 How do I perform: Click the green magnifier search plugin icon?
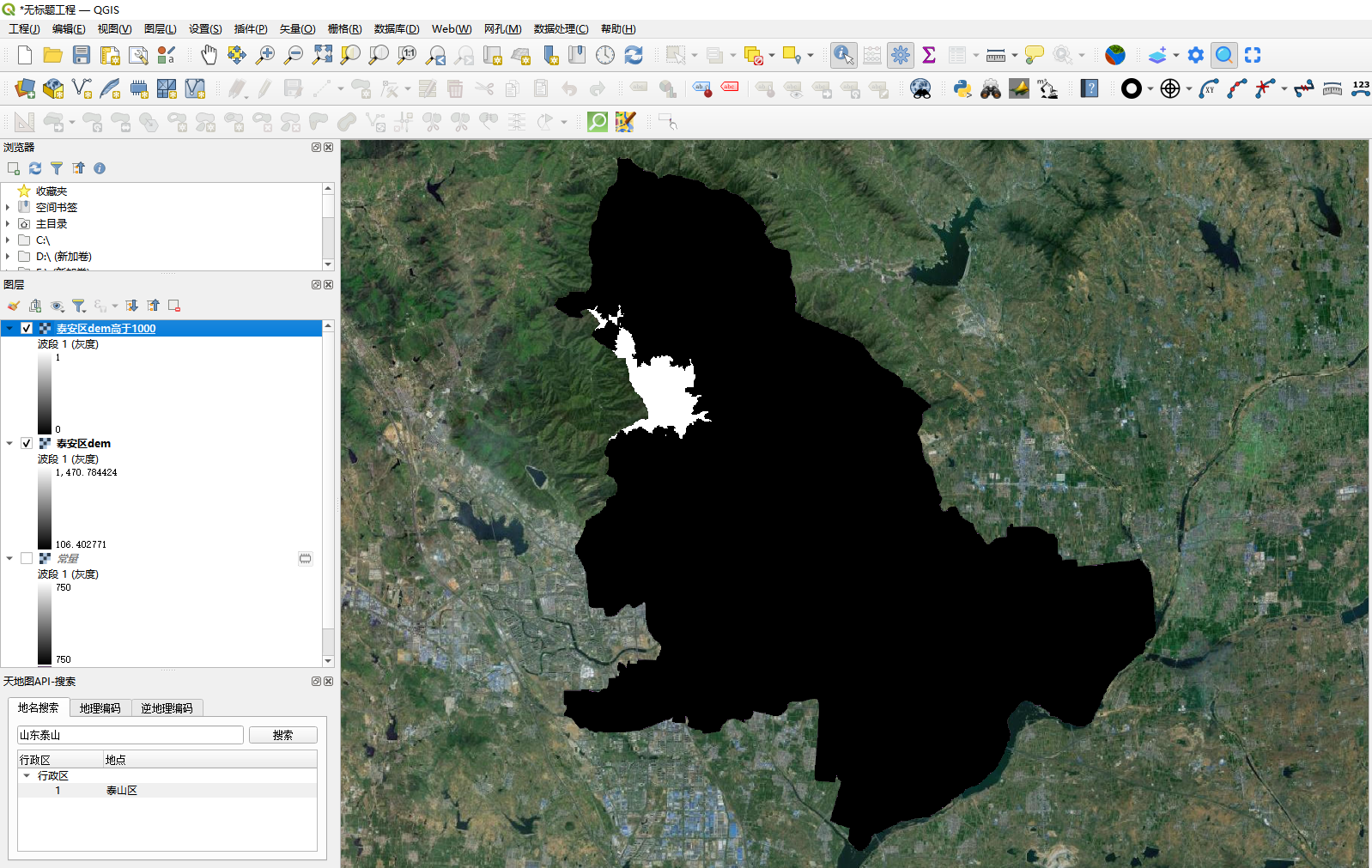pyautogui.click(x=598, y=122)
